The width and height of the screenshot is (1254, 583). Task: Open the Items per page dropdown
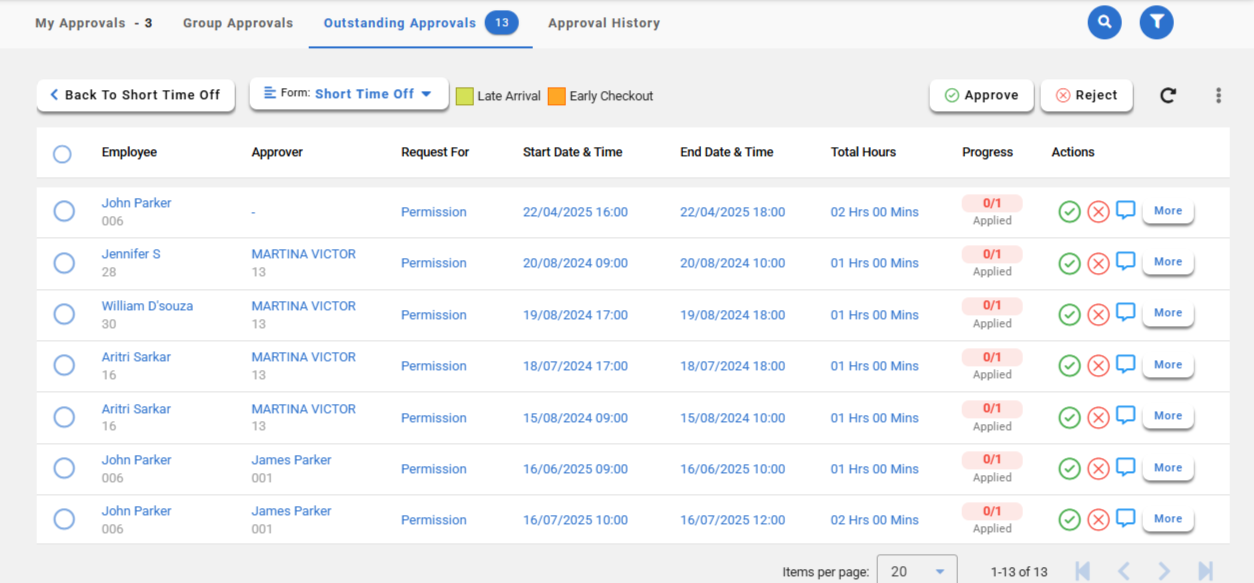coord(916,571)
